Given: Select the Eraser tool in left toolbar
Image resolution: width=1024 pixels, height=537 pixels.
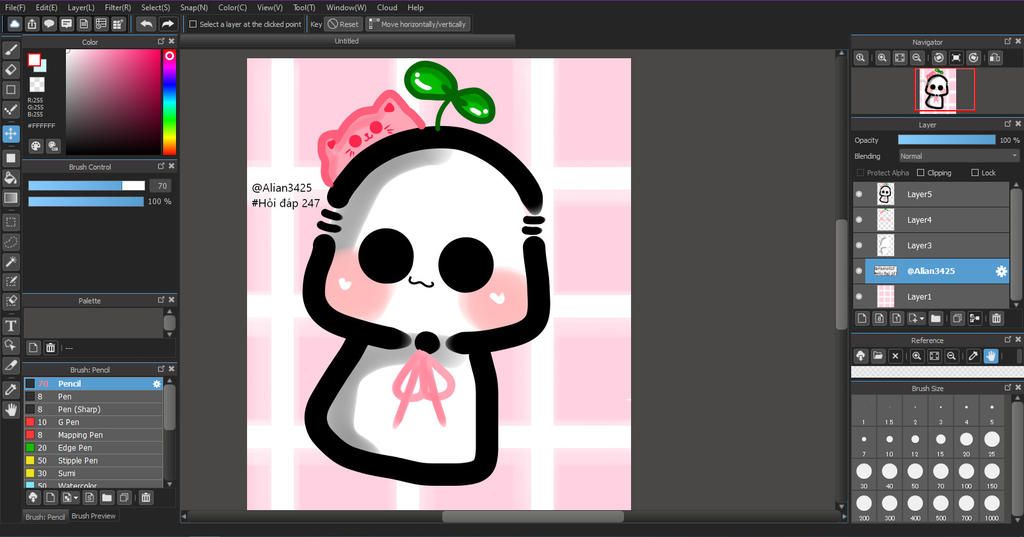Looking at the screenshot, I should pos(11,69).
